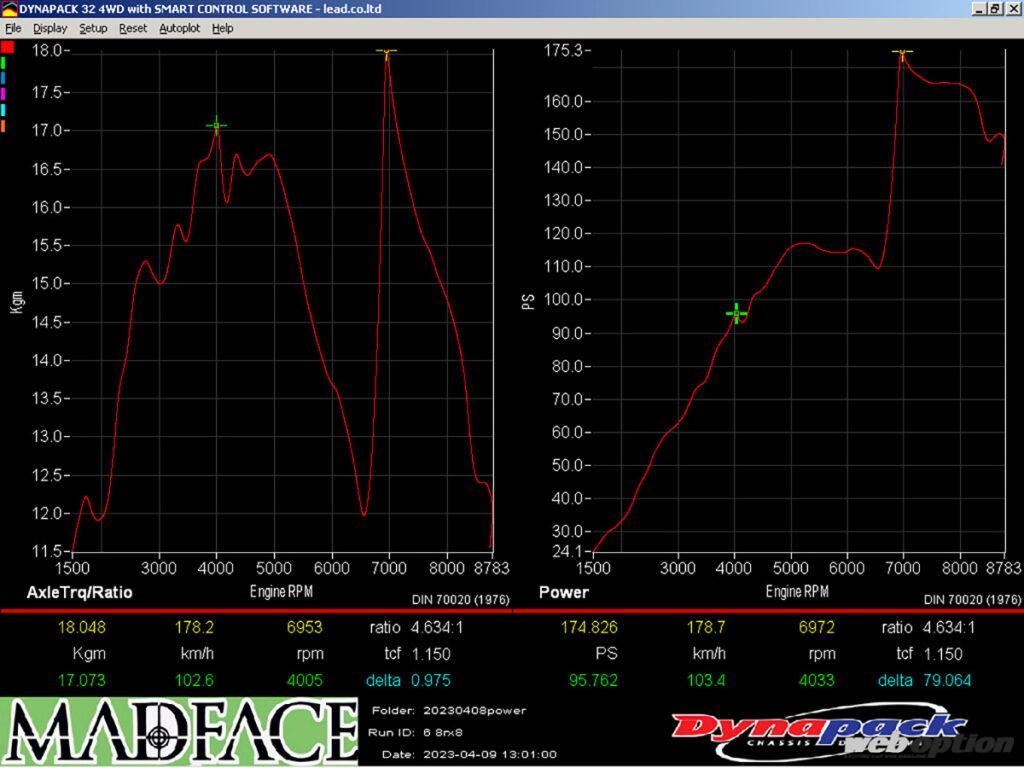
Task: Open the Display menu
Action: pos(50,28)
